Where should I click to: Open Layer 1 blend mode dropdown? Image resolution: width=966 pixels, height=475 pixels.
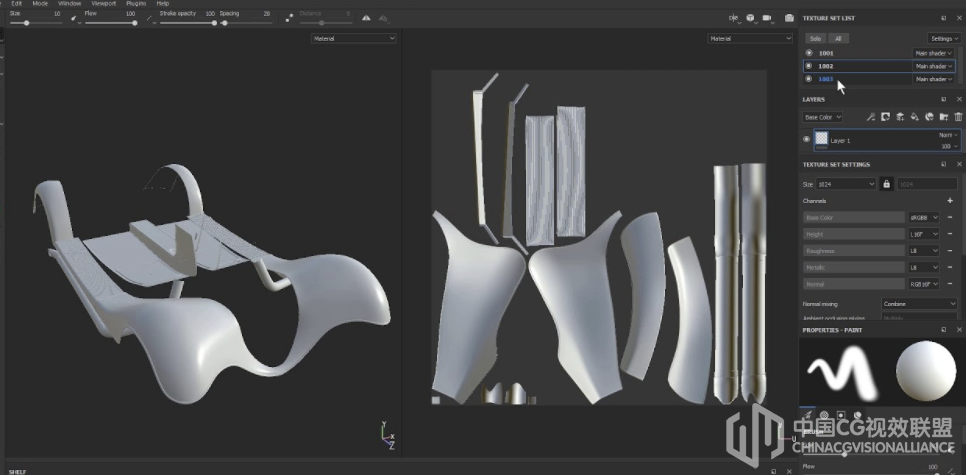click(949, 135)
